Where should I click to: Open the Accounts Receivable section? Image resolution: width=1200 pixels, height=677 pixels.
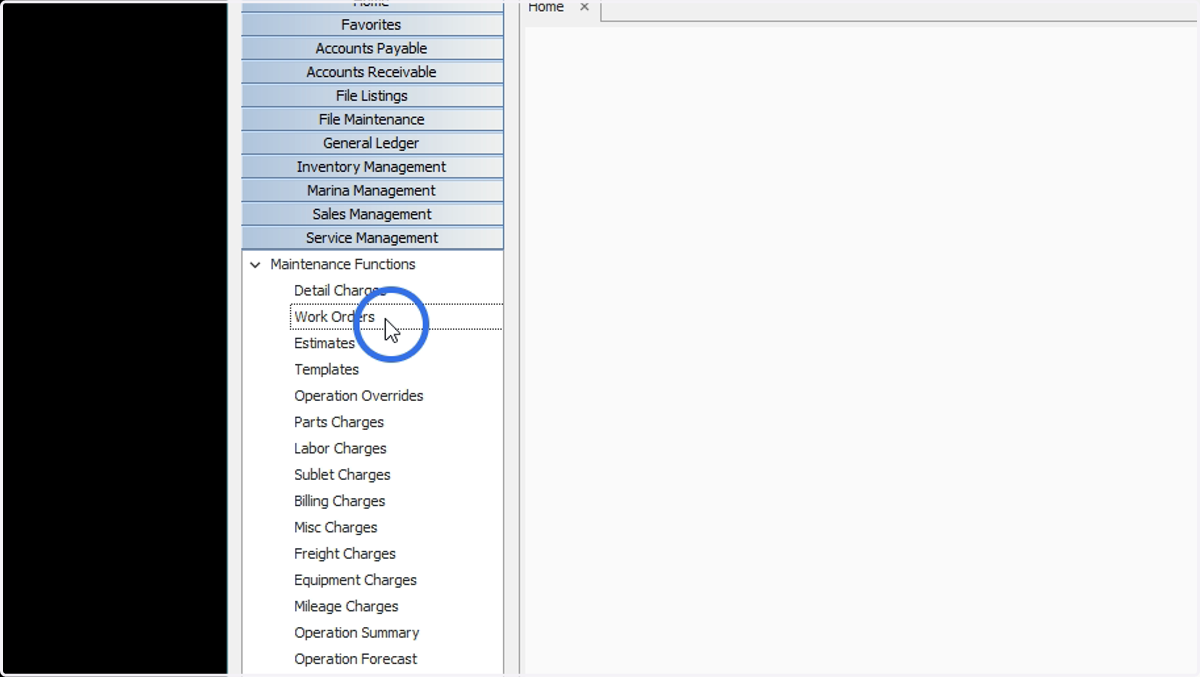(372, 72)
